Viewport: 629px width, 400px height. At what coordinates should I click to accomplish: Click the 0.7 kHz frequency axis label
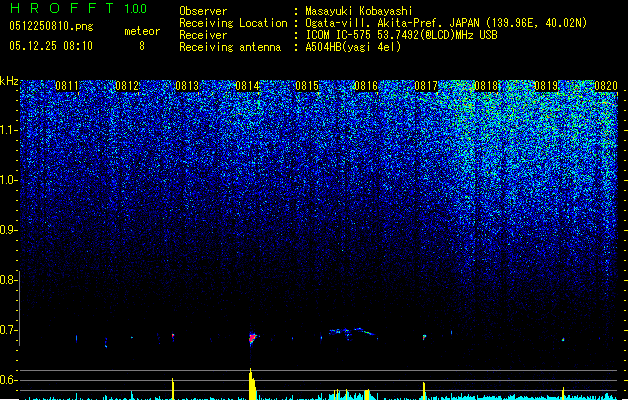coord(8,330)
